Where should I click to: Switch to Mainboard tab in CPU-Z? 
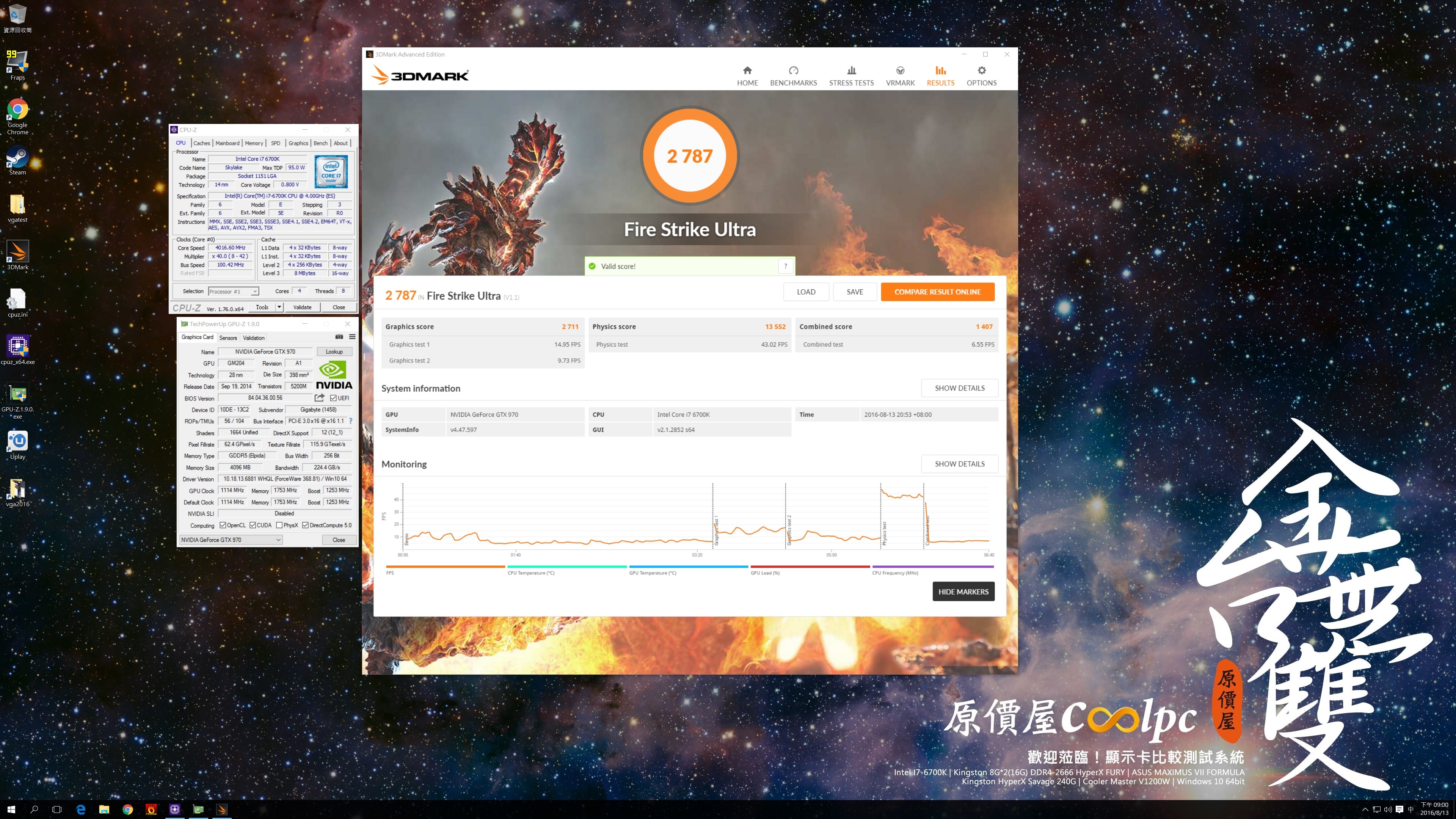pos(227,143)
